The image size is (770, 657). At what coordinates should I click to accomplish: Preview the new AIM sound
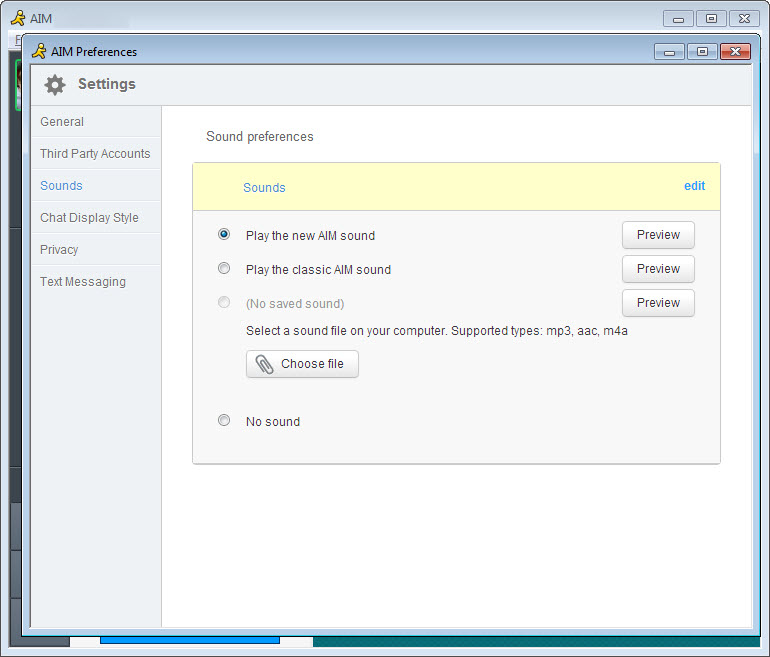[x=658, y=235]
